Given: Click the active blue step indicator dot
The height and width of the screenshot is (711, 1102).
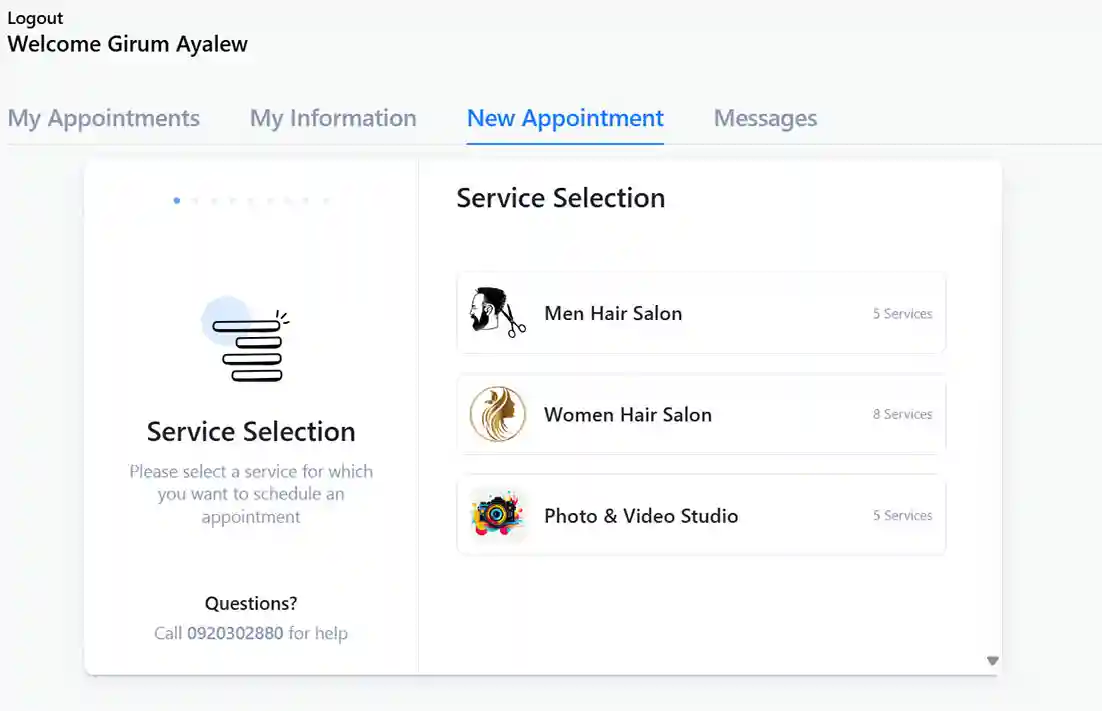Looking at the screenshot, I should [x=177, y=201].
